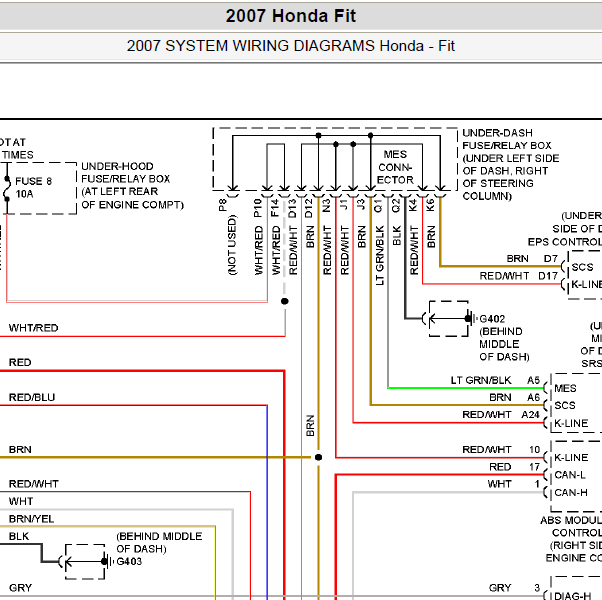Image resolution: width=602 pixels, height=600 pixels.
Task: Select the "2007 SYSTEM WIRING DIAGRAMS Honda - Fit" heading
Action: [x=291, y=46]
